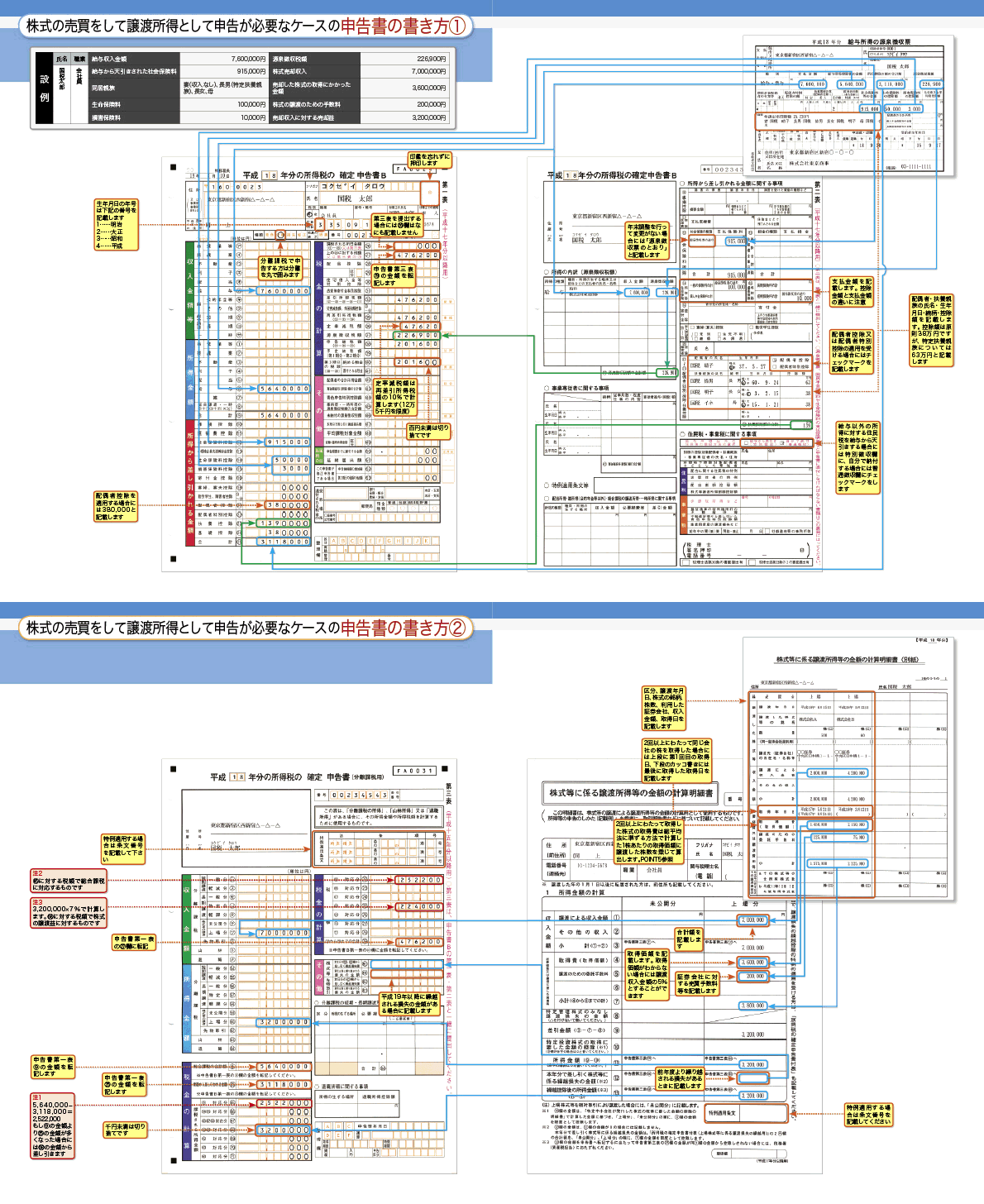Click the 証券会社に対する売買手数料 callout

pos(697,983)
